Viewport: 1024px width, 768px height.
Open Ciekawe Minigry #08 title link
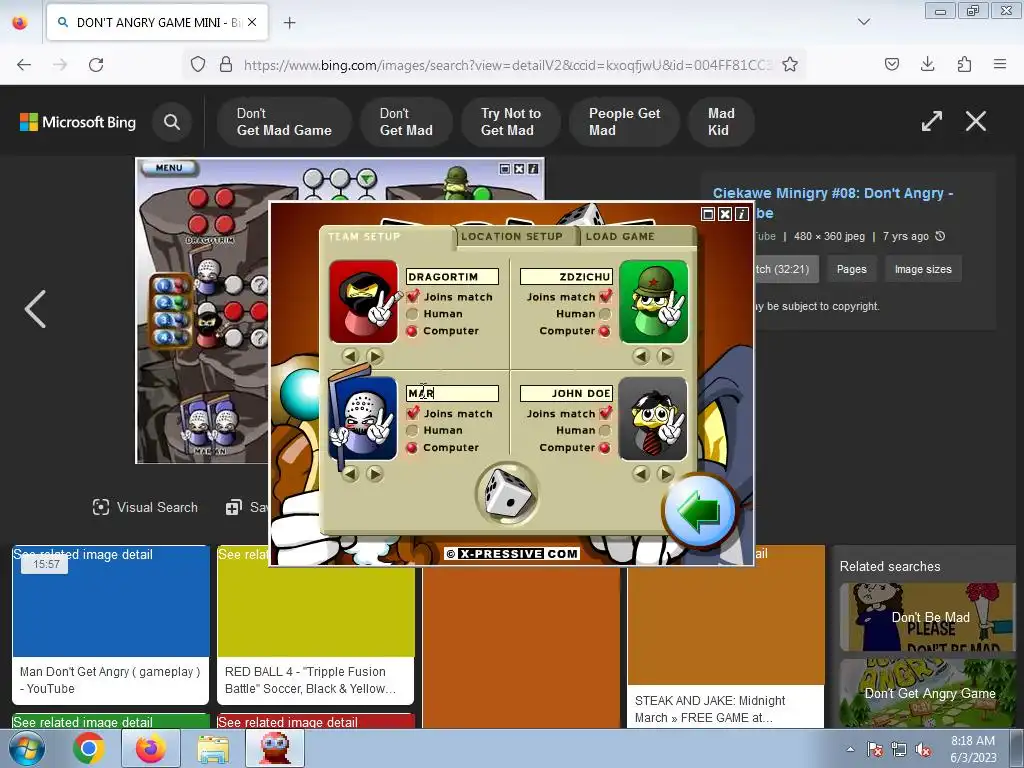point(833,202)
